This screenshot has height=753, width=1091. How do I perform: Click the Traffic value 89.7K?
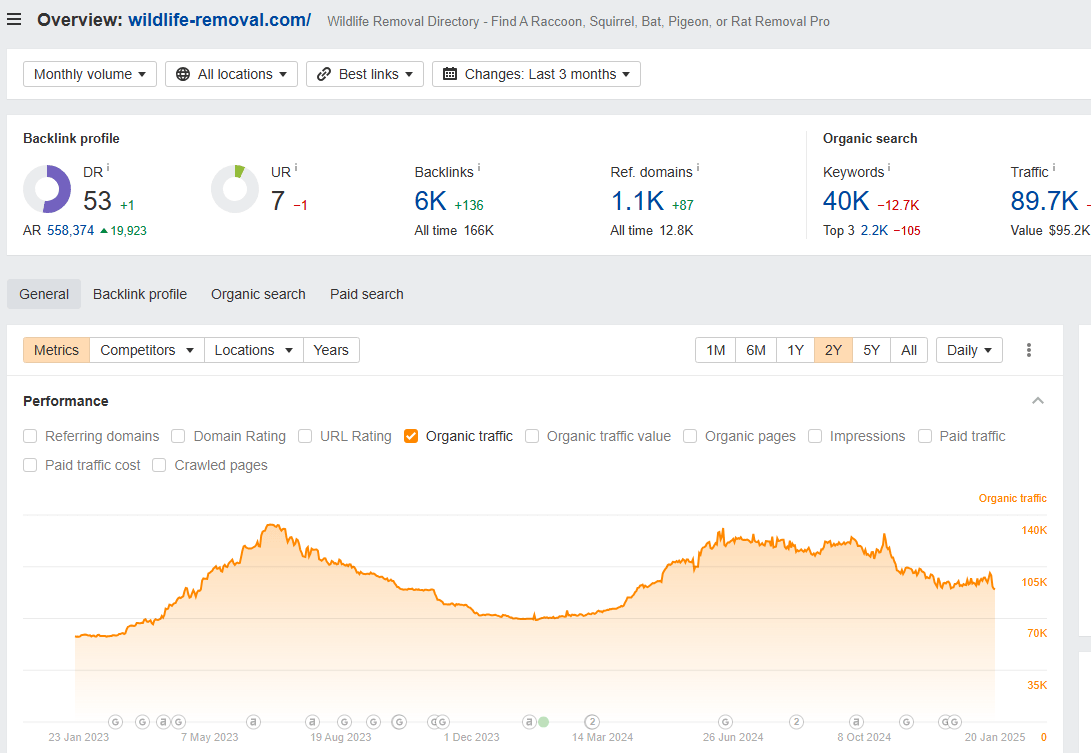1044,201
